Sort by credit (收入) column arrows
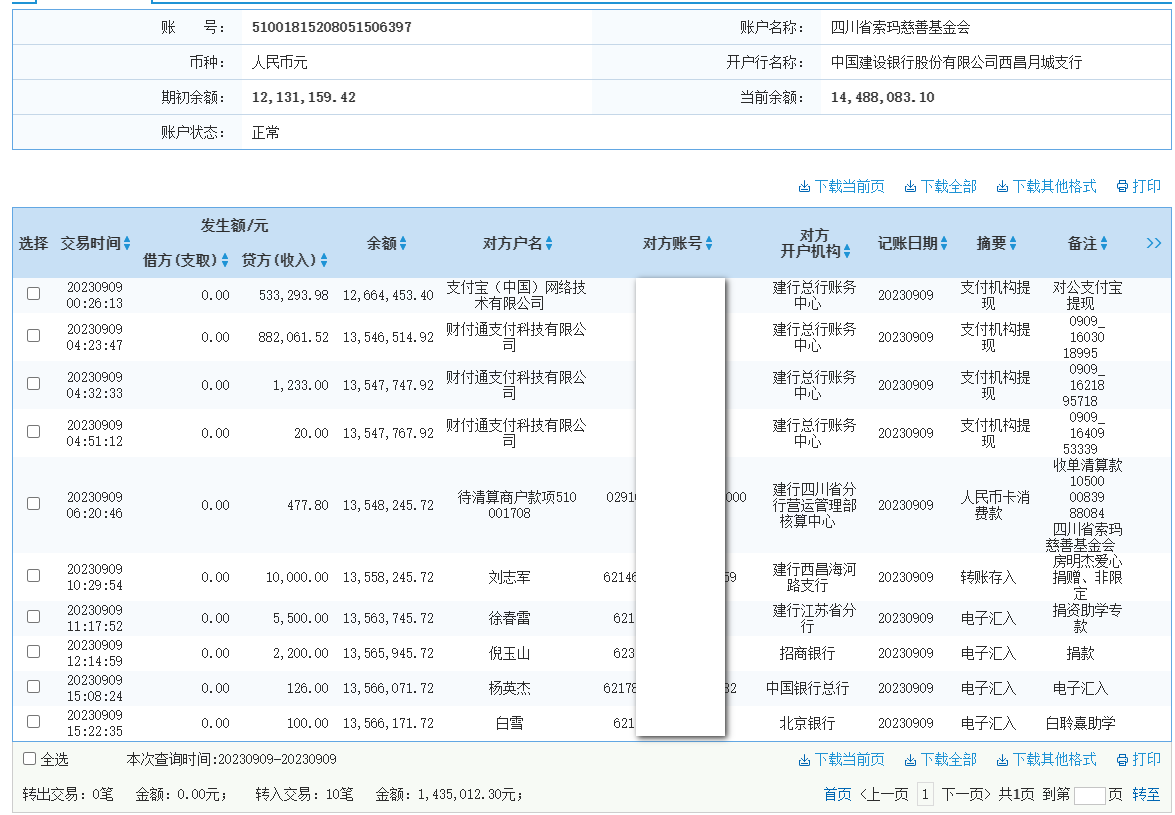Image resolution: width=1175 pixels, height=815 pixels. pyautogui.click(x=324, y=260)
